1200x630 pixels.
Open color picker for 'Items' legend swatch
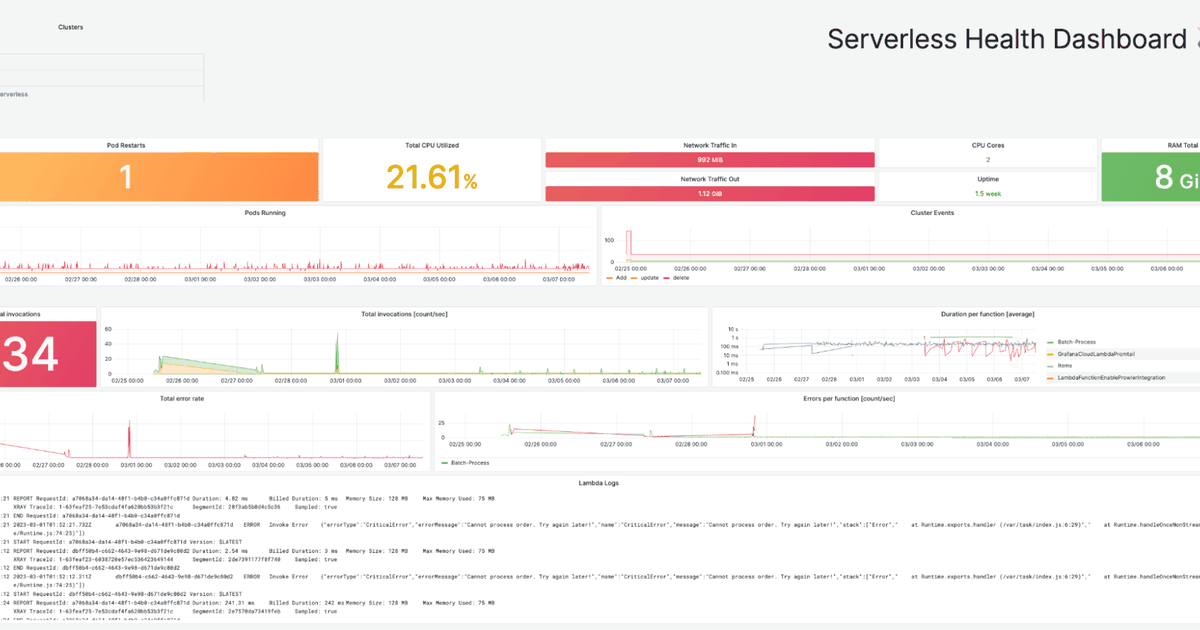(1050, 366)
